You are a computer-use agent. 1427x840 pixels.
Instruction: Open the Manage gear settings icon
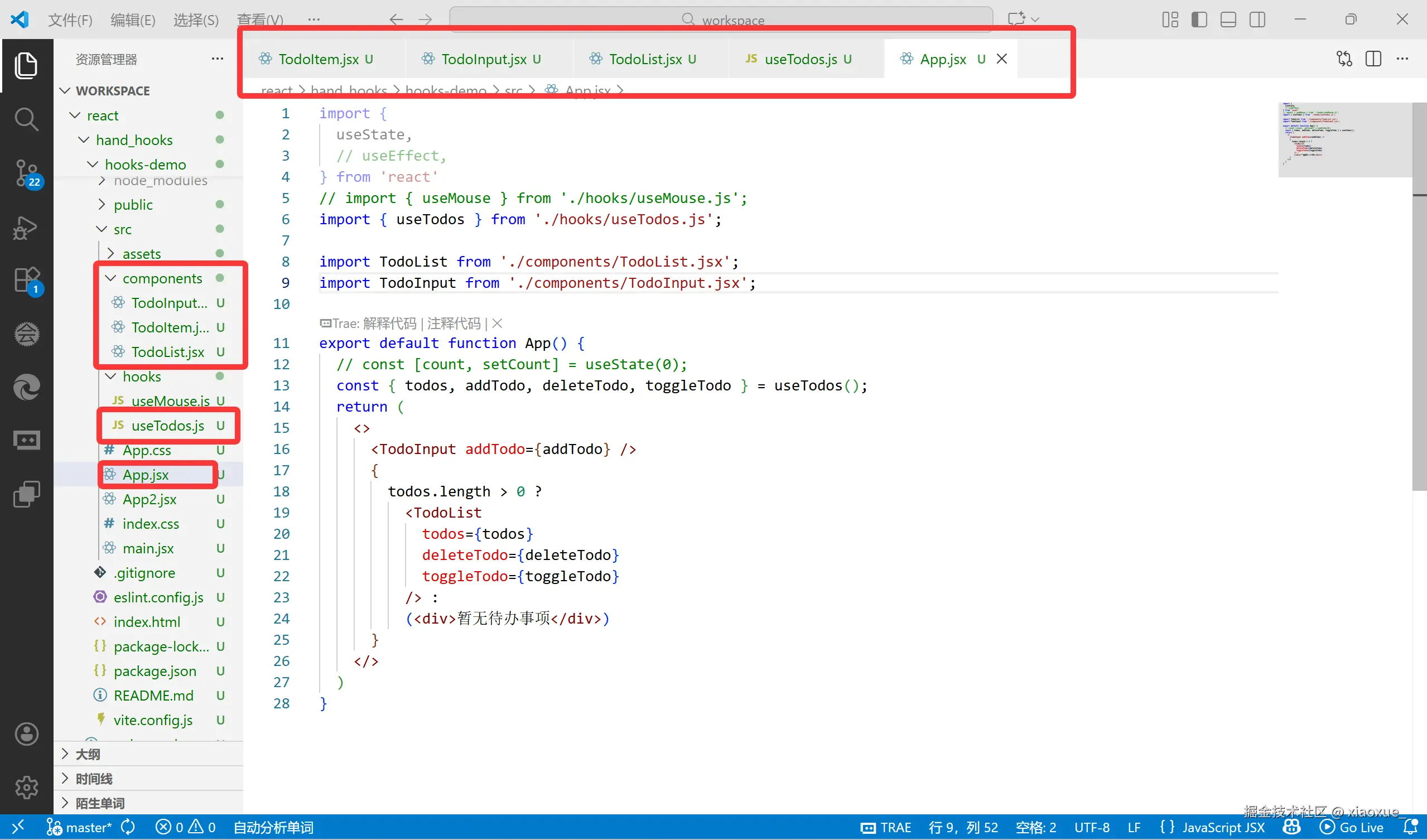tap(26, 788)
